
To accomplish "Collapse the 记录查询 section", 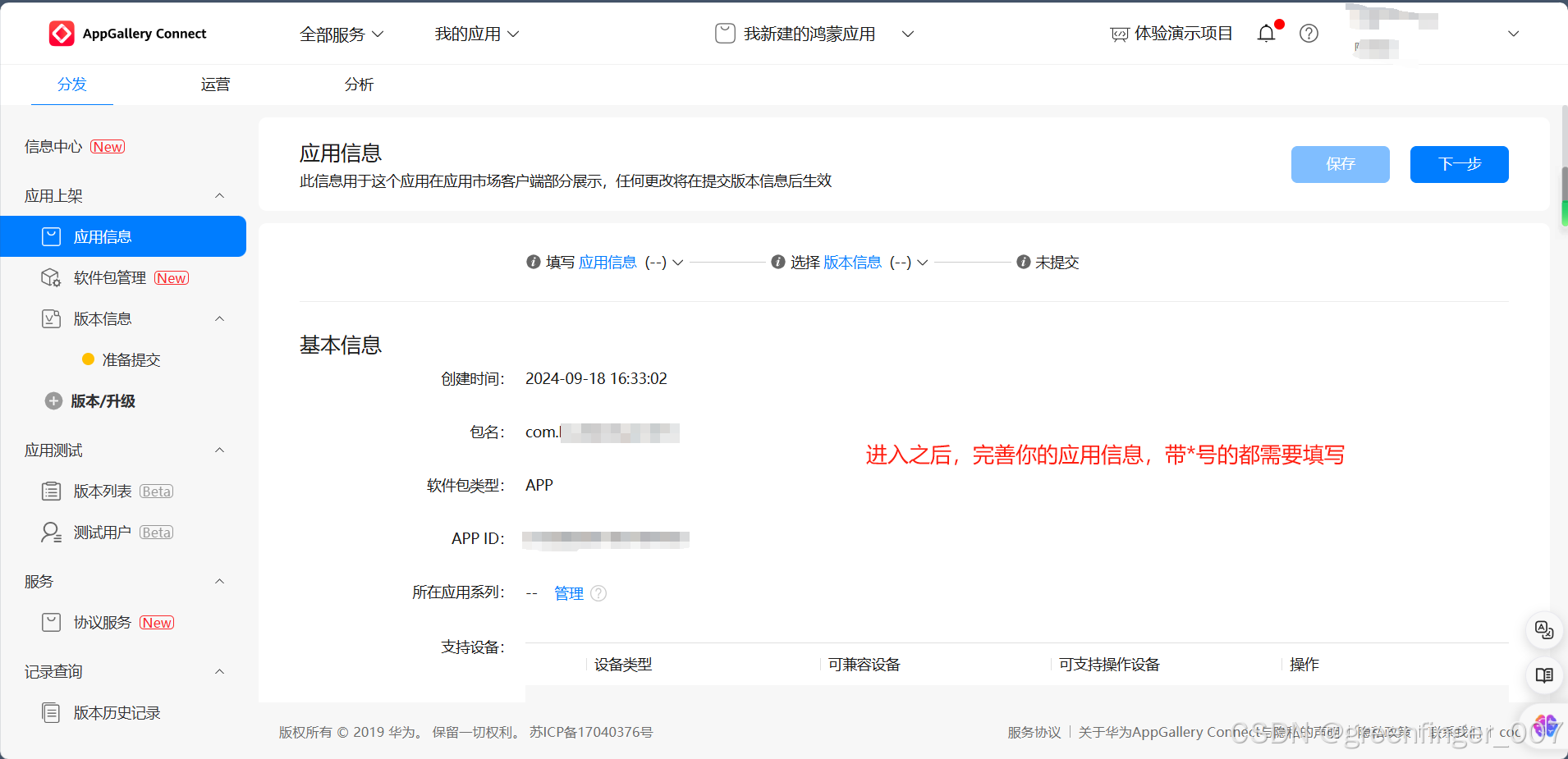I will (219, 671).
